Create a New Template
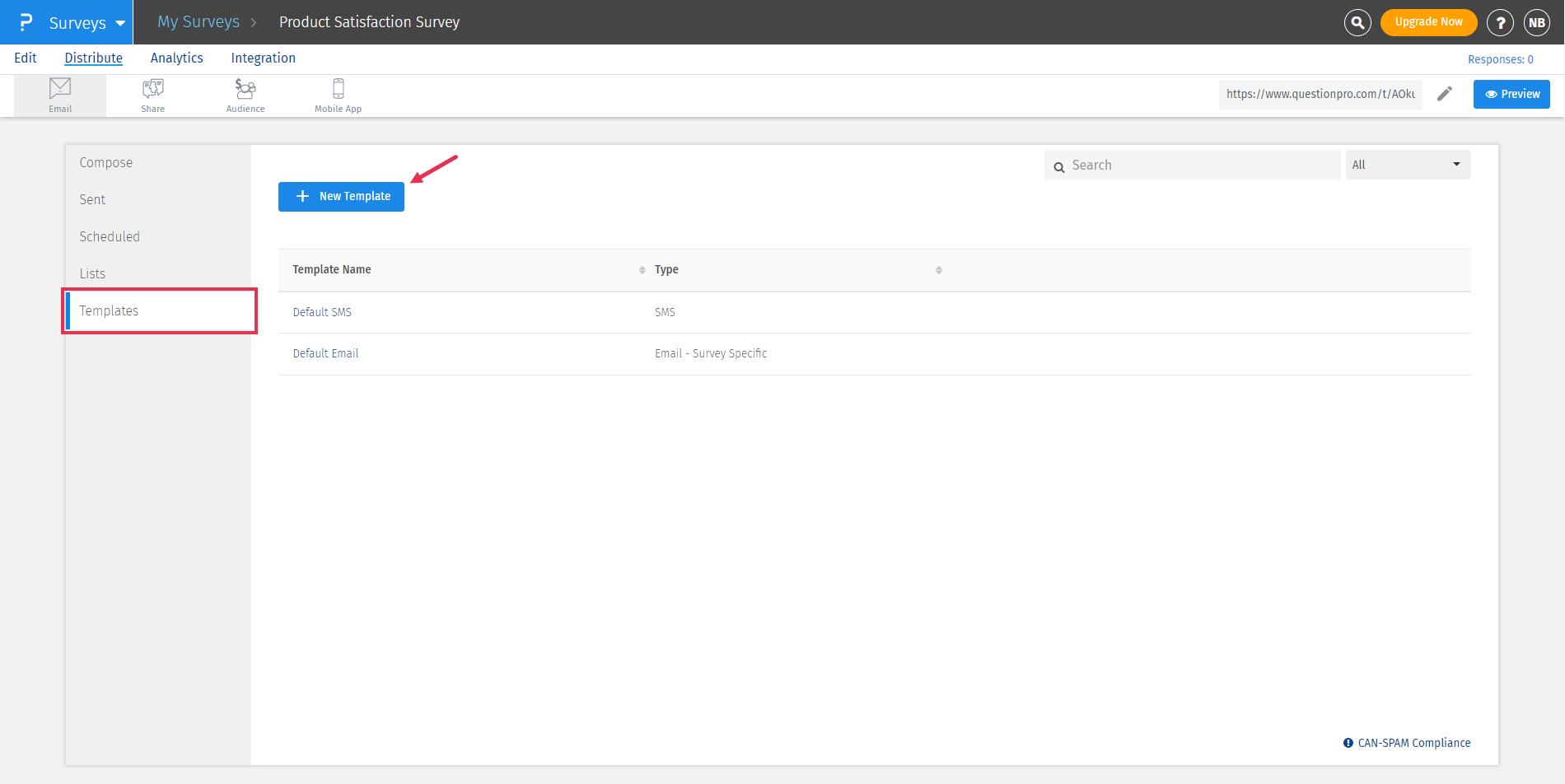Viewport: 1565px width, 784px height. click(341, 197)
